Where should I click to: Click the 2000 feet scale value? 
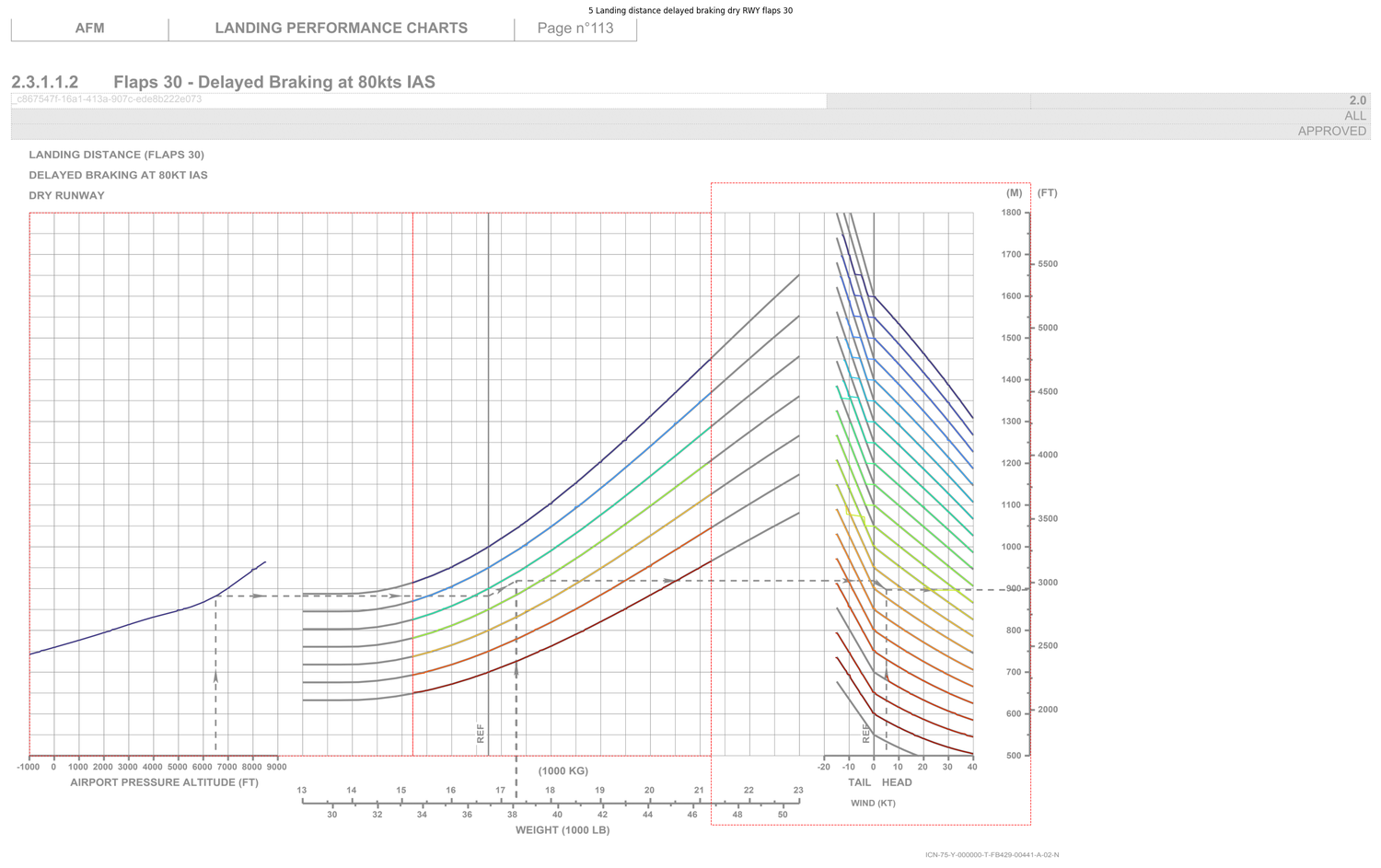(x=1049, y=710)
